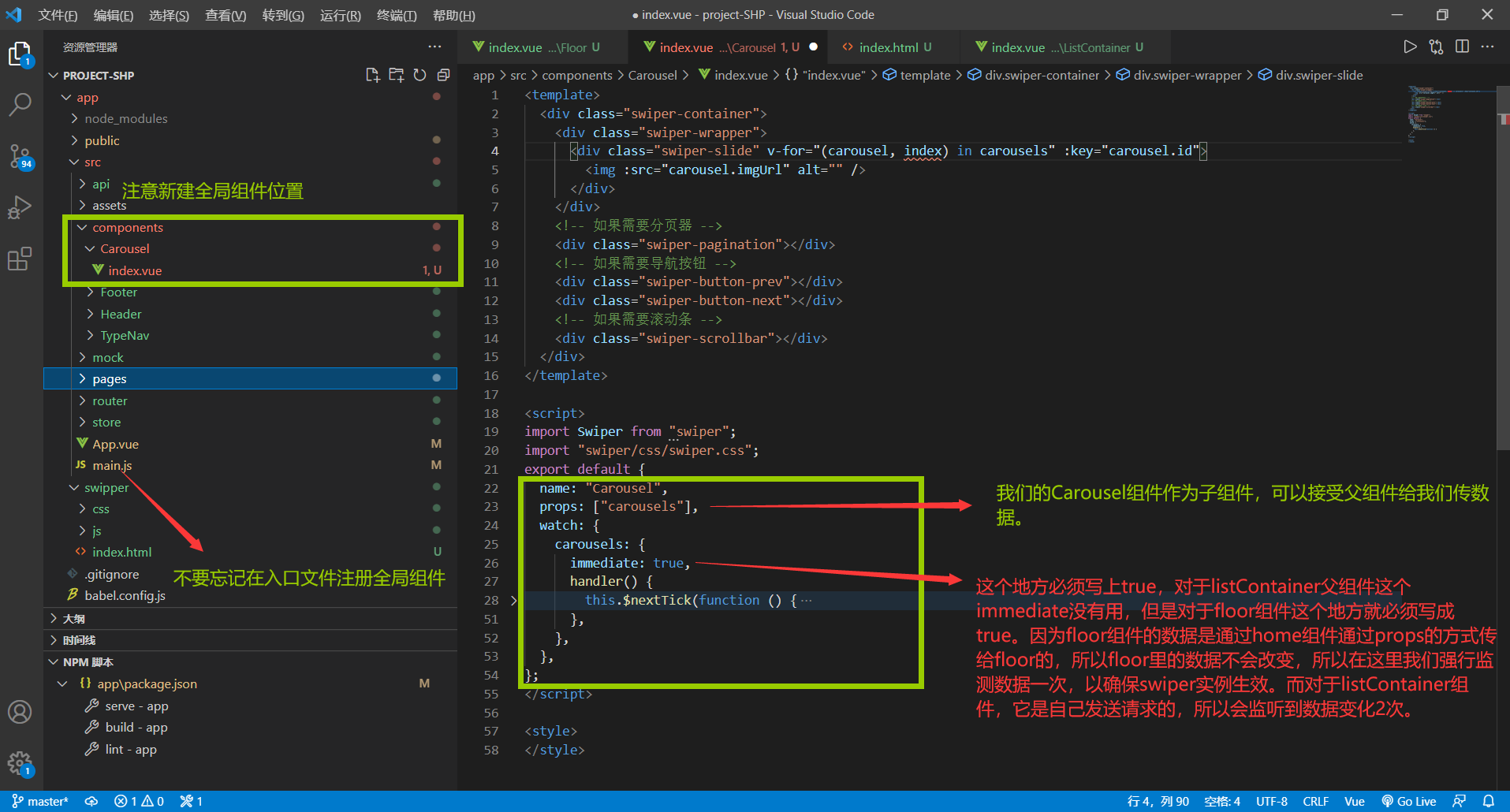Refresh the explorer tree
Screen dimensions: 1510x812
coord(419,75)
